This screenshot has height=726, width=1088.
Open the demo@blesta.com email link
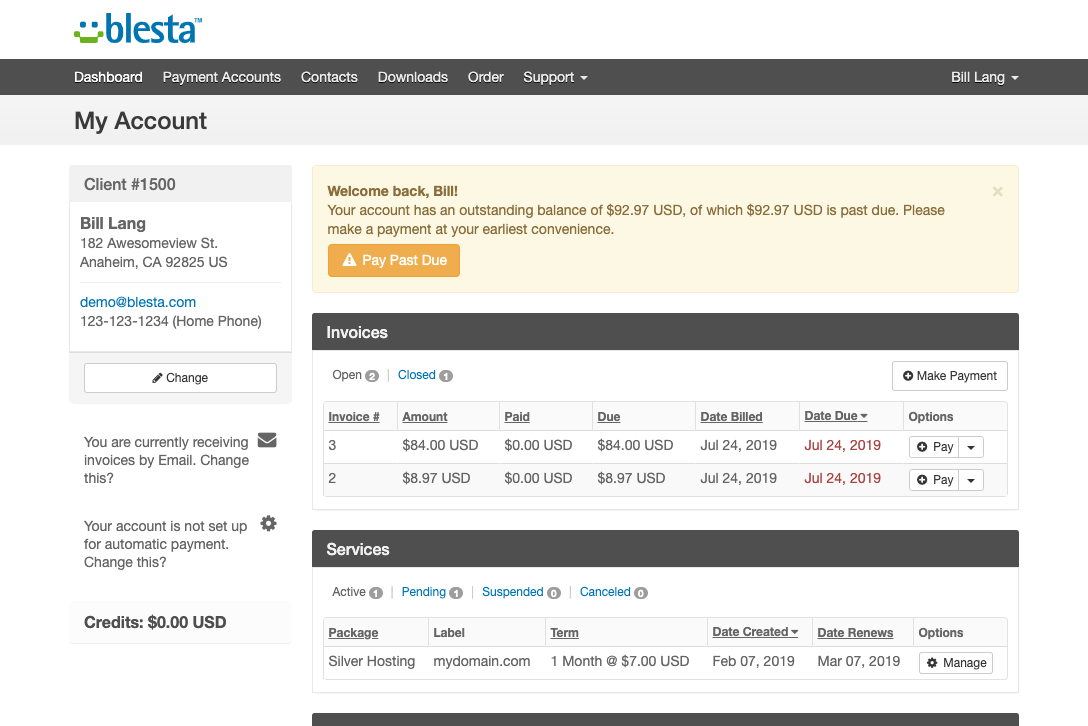137,301
